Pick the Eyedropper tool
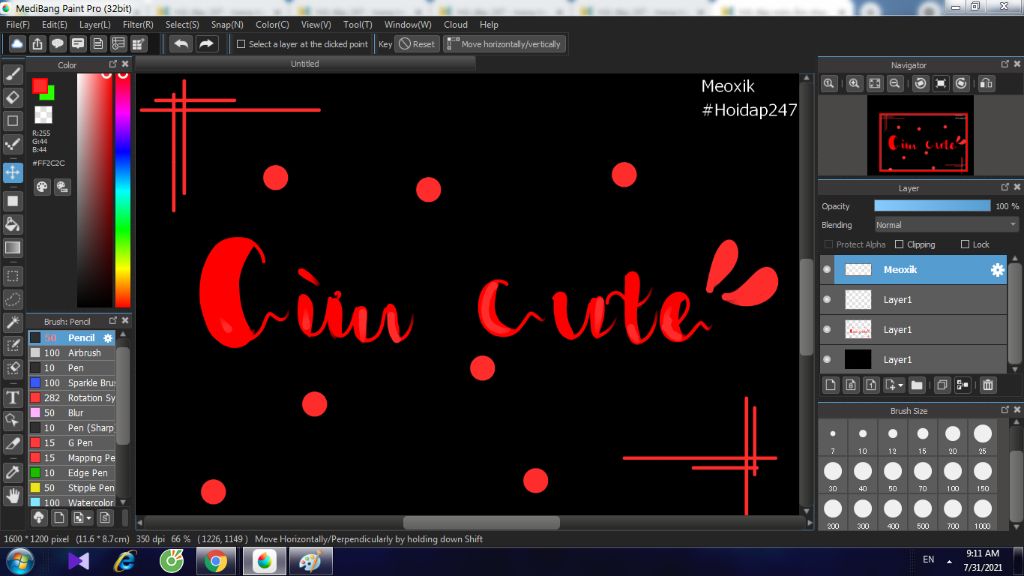The image size is (1024, 576). (12, 472)
